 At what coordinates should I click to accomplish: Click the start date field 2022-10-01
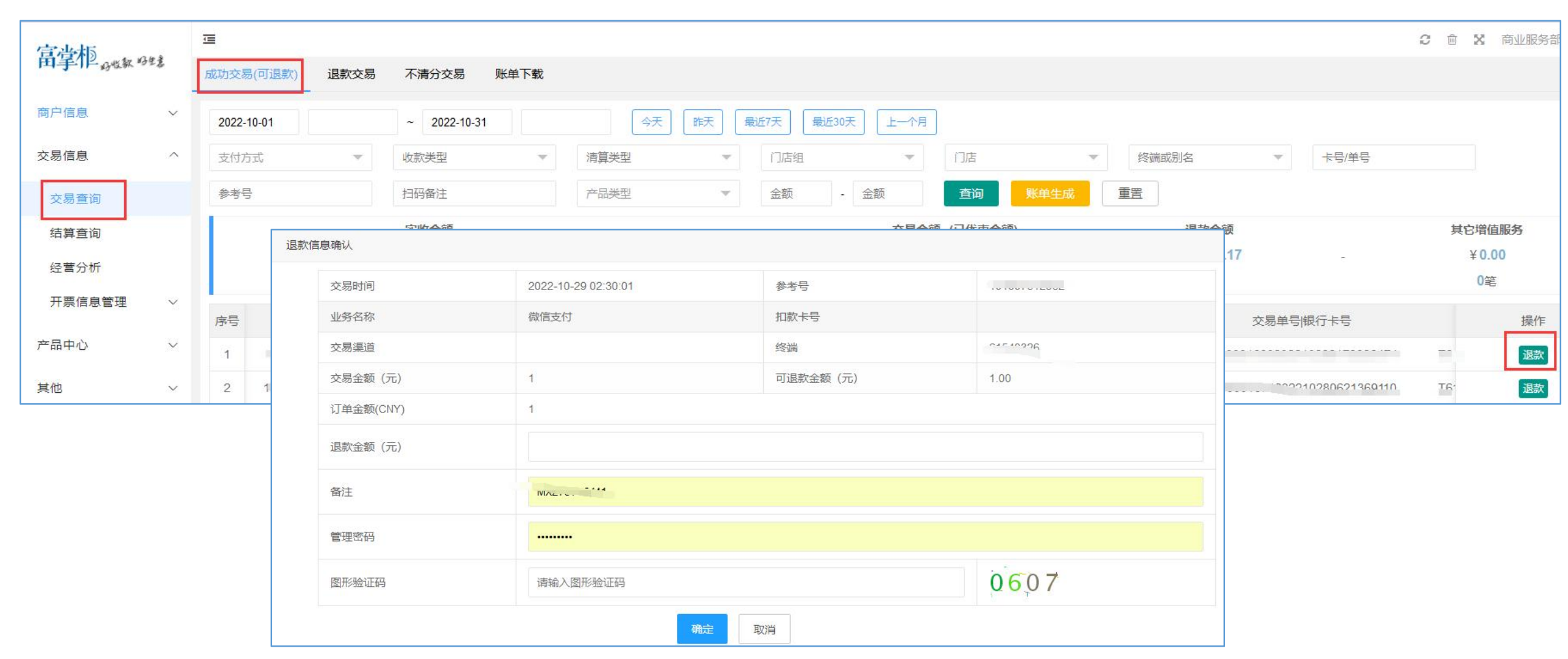click(x=254, y=122)
